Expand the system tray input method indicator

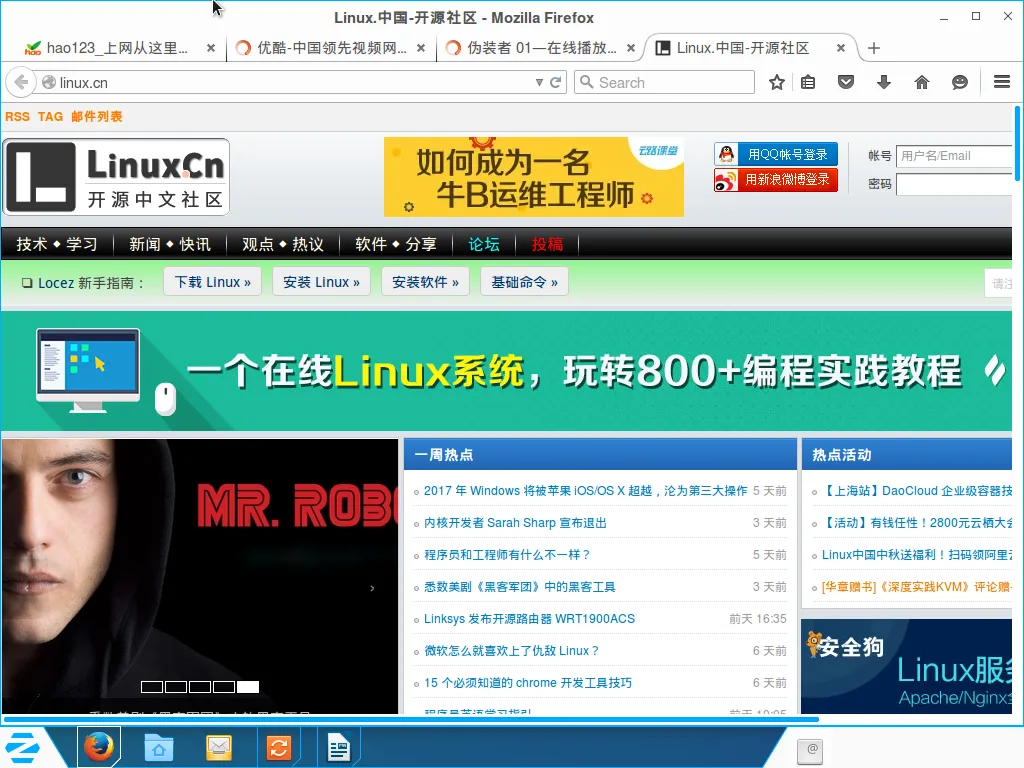(810, 751)
